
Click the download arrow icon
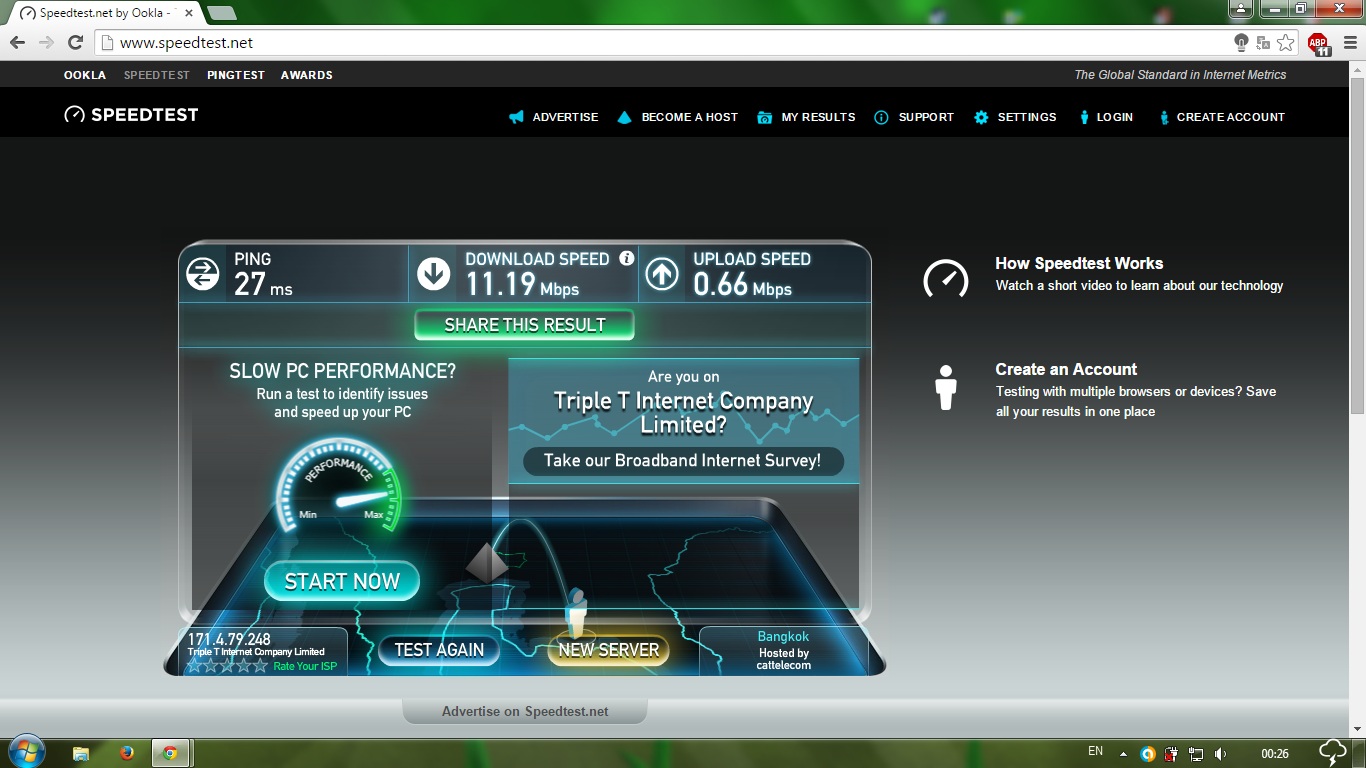[x=433, y=274]
